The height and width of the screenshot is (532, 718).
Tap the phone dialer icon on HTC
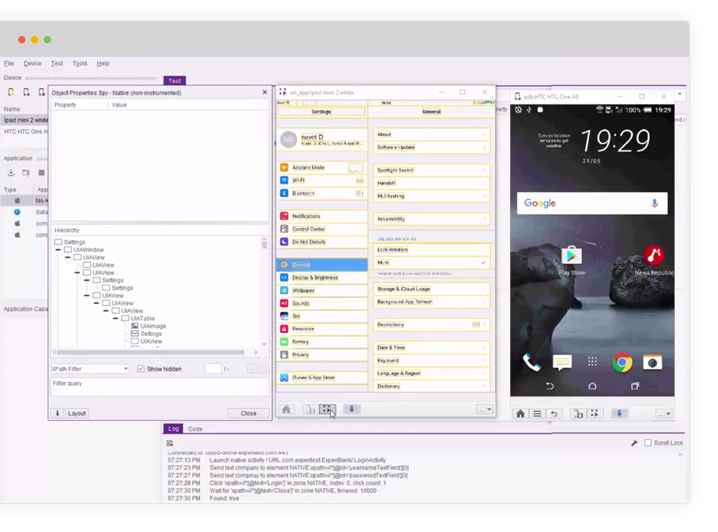[532, 363]
